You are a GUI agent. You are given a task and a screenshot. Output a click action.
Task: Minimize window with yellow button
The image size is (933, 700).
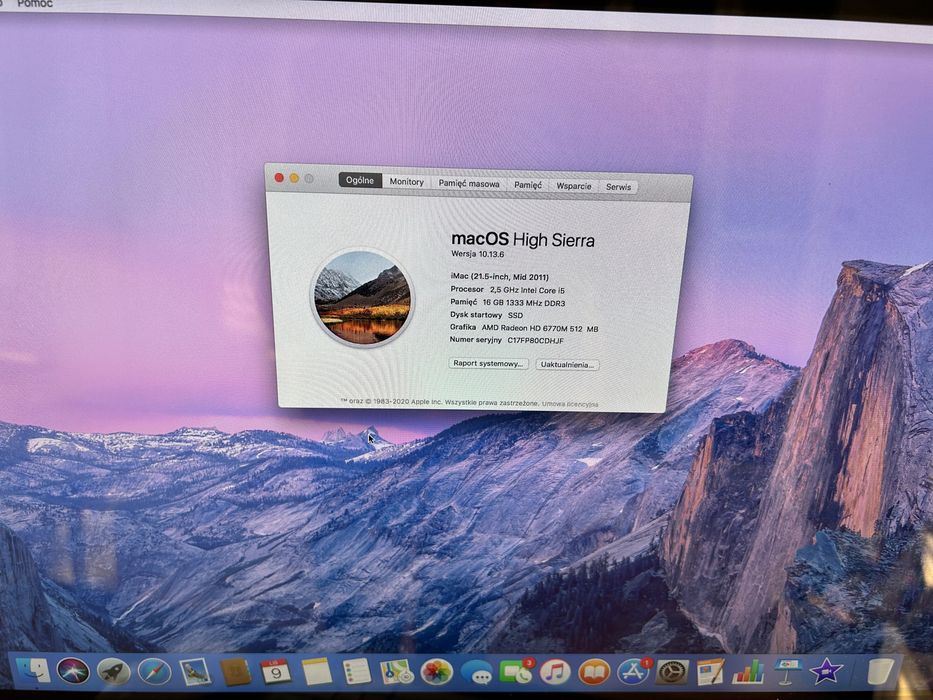tap(294, 178)
